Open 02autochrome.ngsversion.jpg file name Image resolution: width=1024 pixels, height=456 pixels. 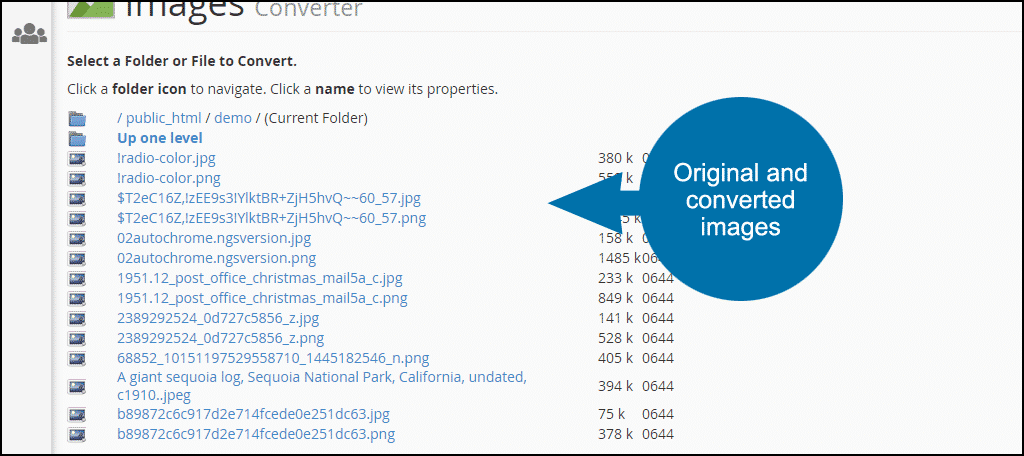214,238
